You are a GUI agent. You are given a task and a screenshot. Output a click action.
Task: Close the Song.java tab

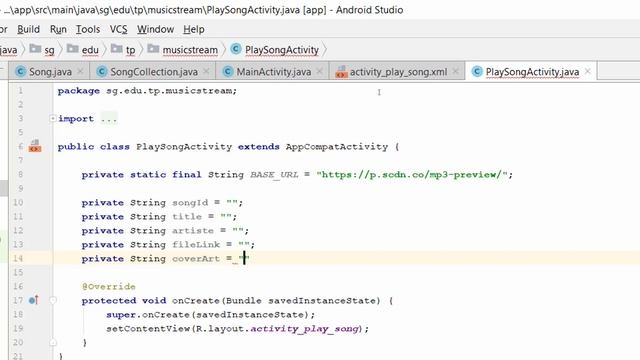tap(80, 71)
